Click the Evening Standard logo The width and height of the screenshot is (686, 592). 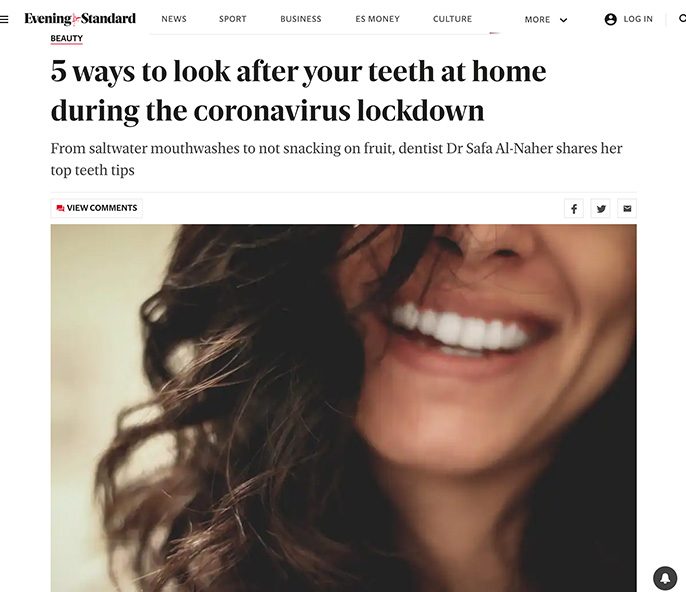click(x=80, y=19)
